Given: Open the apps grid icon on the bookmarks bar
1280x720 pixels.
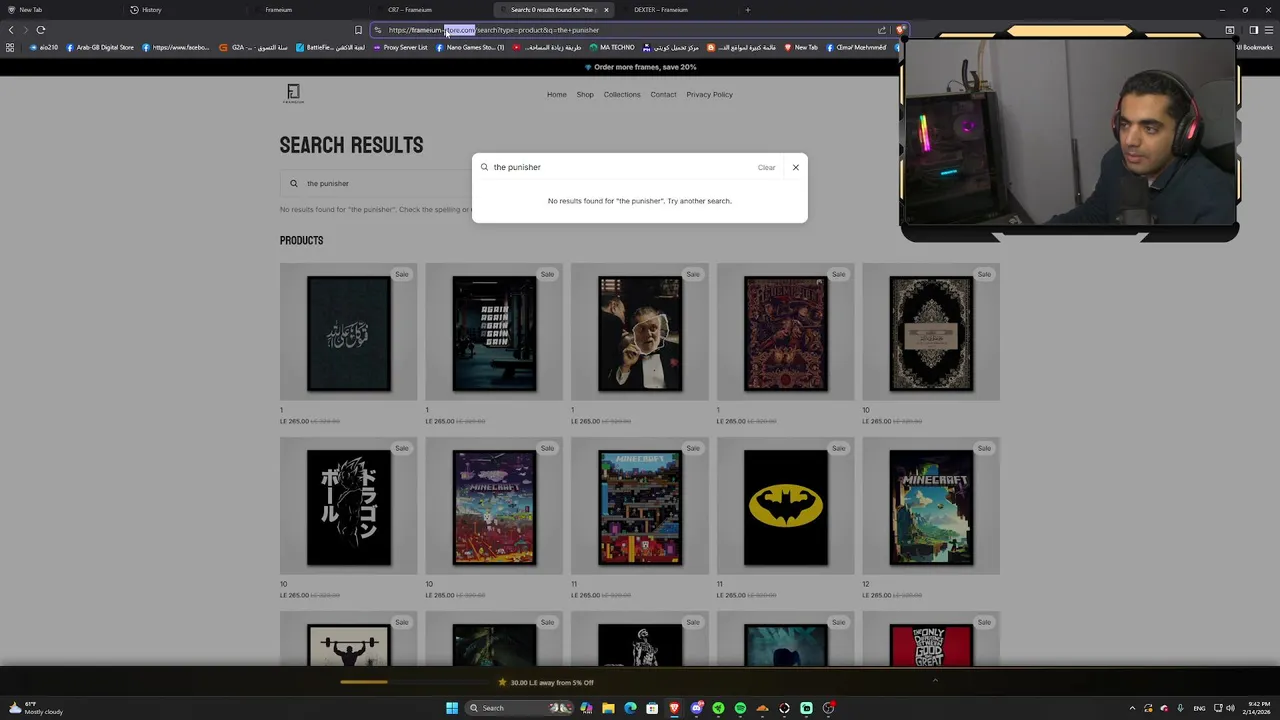Looking at the screenshot, I should (10, 47).
